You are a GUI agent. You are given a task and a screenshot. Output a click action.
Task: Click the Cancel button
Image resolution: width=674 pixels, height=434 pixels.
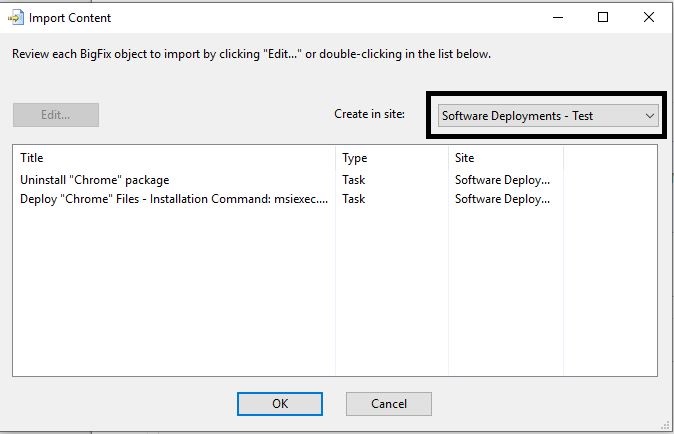click(x=389, y=403)
